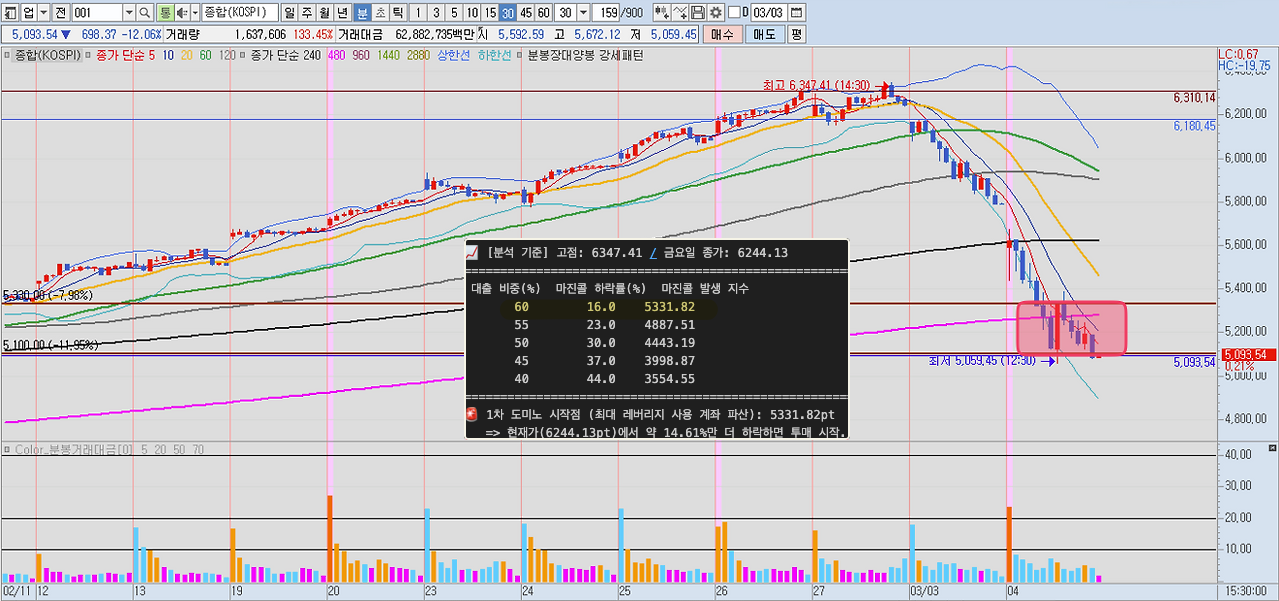The image size is (1279, 601).
Task: Open the calendar date picker icon
Action: tap(796, 13)
